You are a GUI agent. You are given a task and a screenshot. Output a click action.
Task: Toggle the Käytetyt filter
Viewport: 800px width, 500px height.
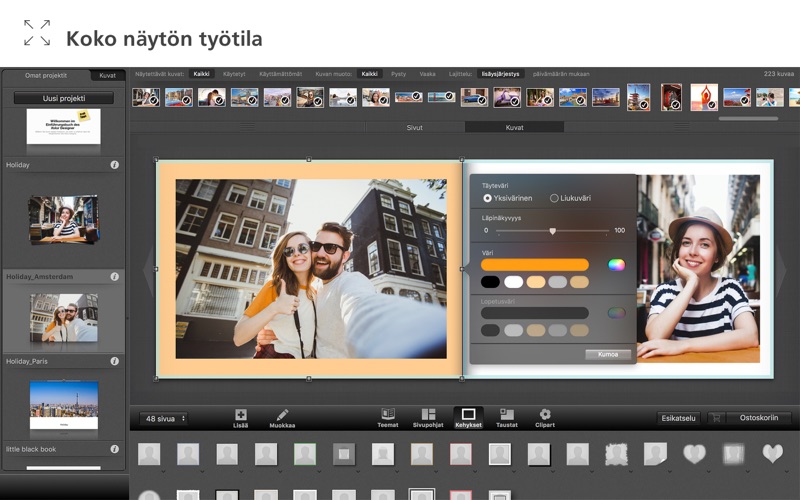point(234,74)
